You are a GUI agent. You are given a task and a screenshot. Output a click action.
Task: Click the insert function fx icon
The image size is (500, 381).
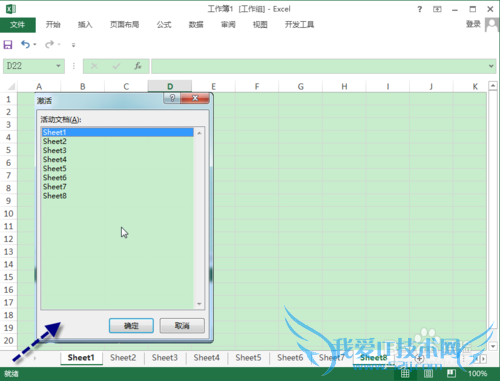138,66
